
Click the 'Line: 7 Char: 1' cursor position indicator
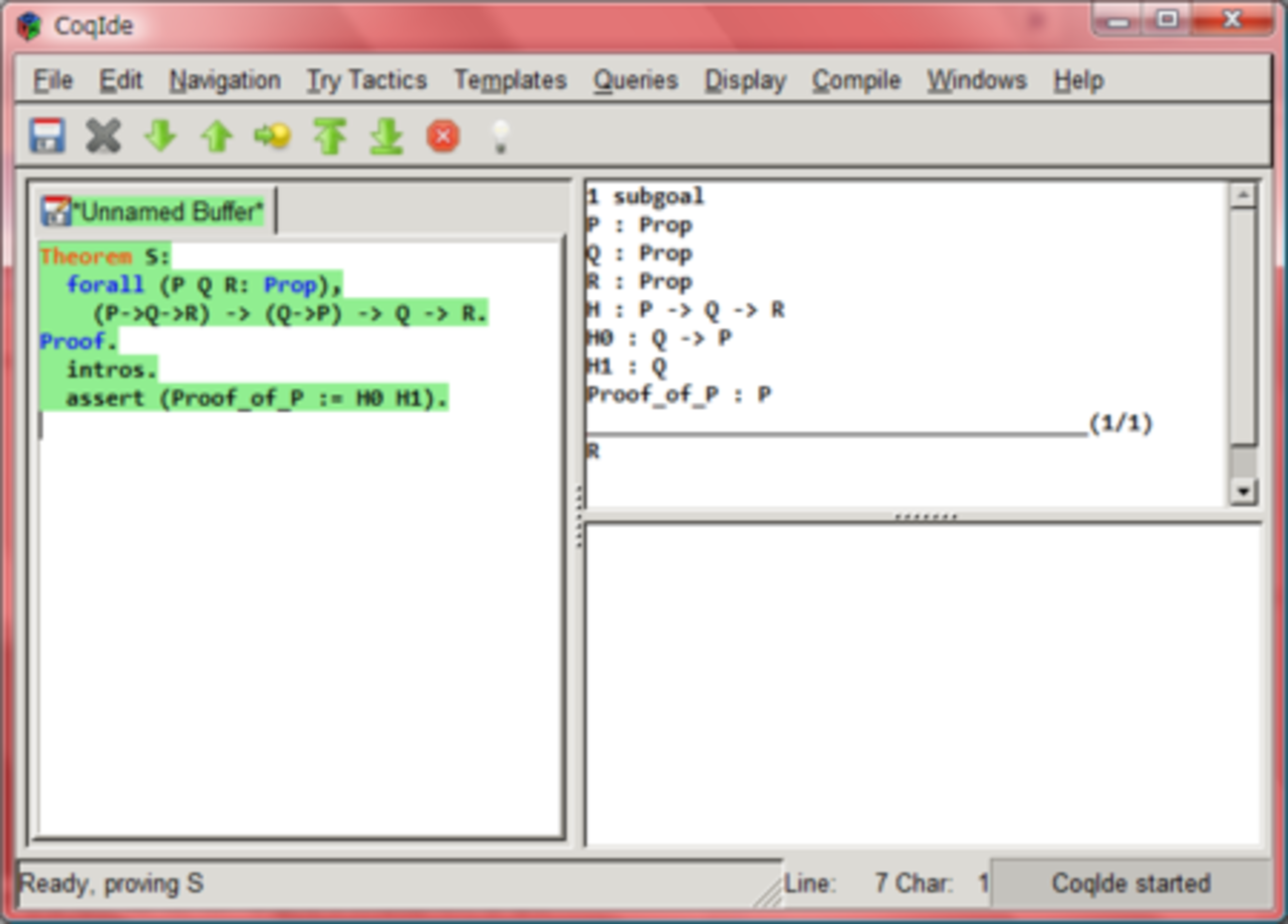coord(887,882)
